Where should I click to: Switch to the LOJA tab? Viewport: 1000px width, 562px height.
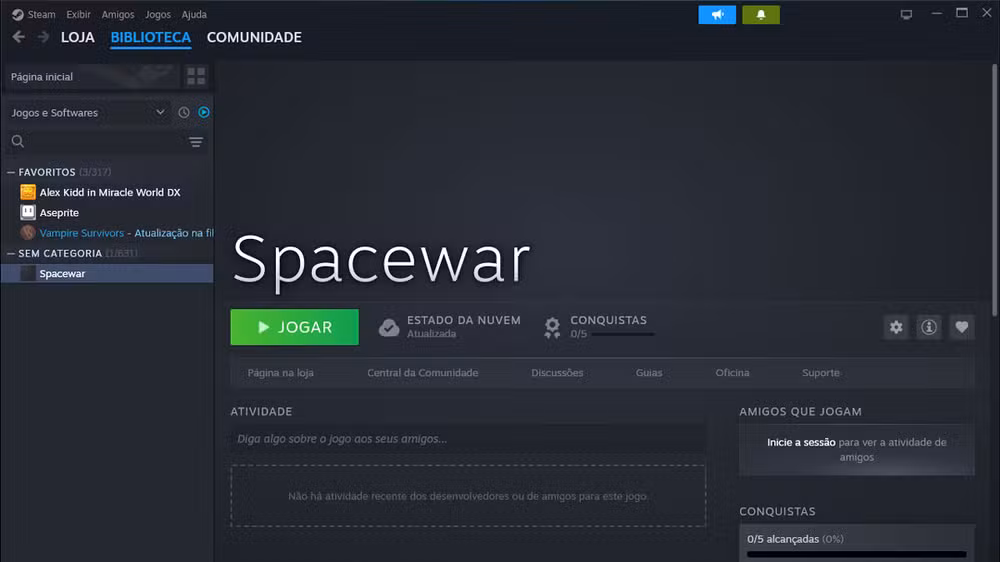tap(78, 37)
